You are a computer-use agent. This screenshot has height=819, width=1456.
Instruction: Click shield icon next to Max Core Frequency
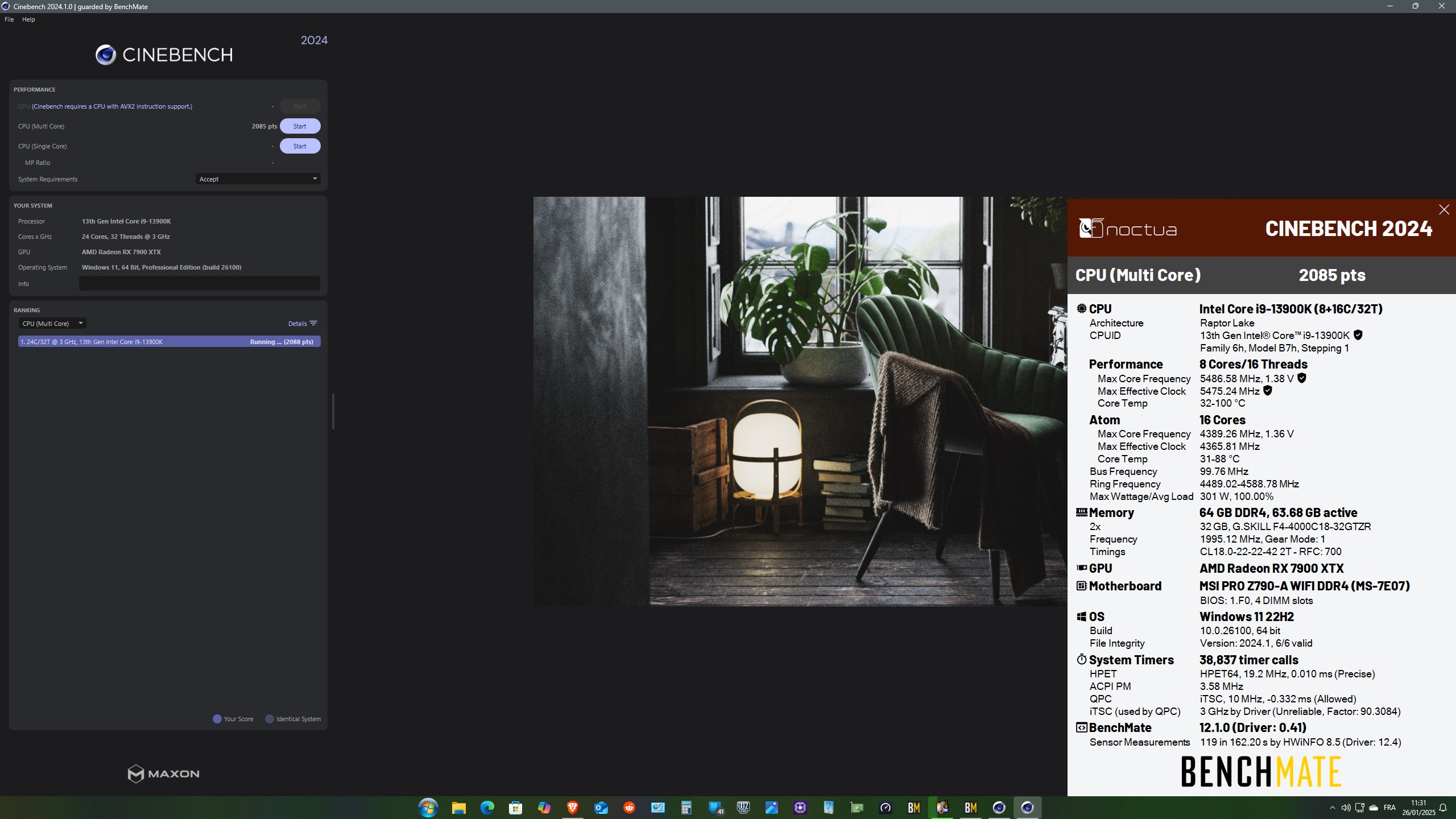(x=1302, y=378)
